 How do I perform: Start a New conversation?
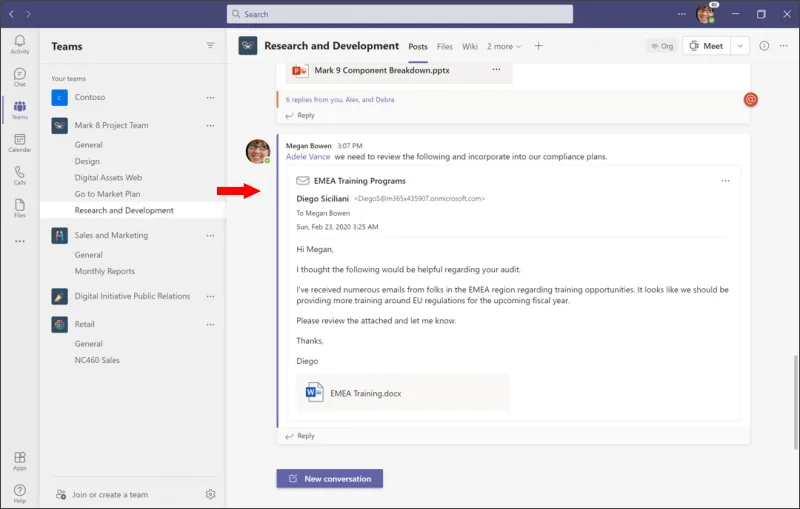[330, 478]
